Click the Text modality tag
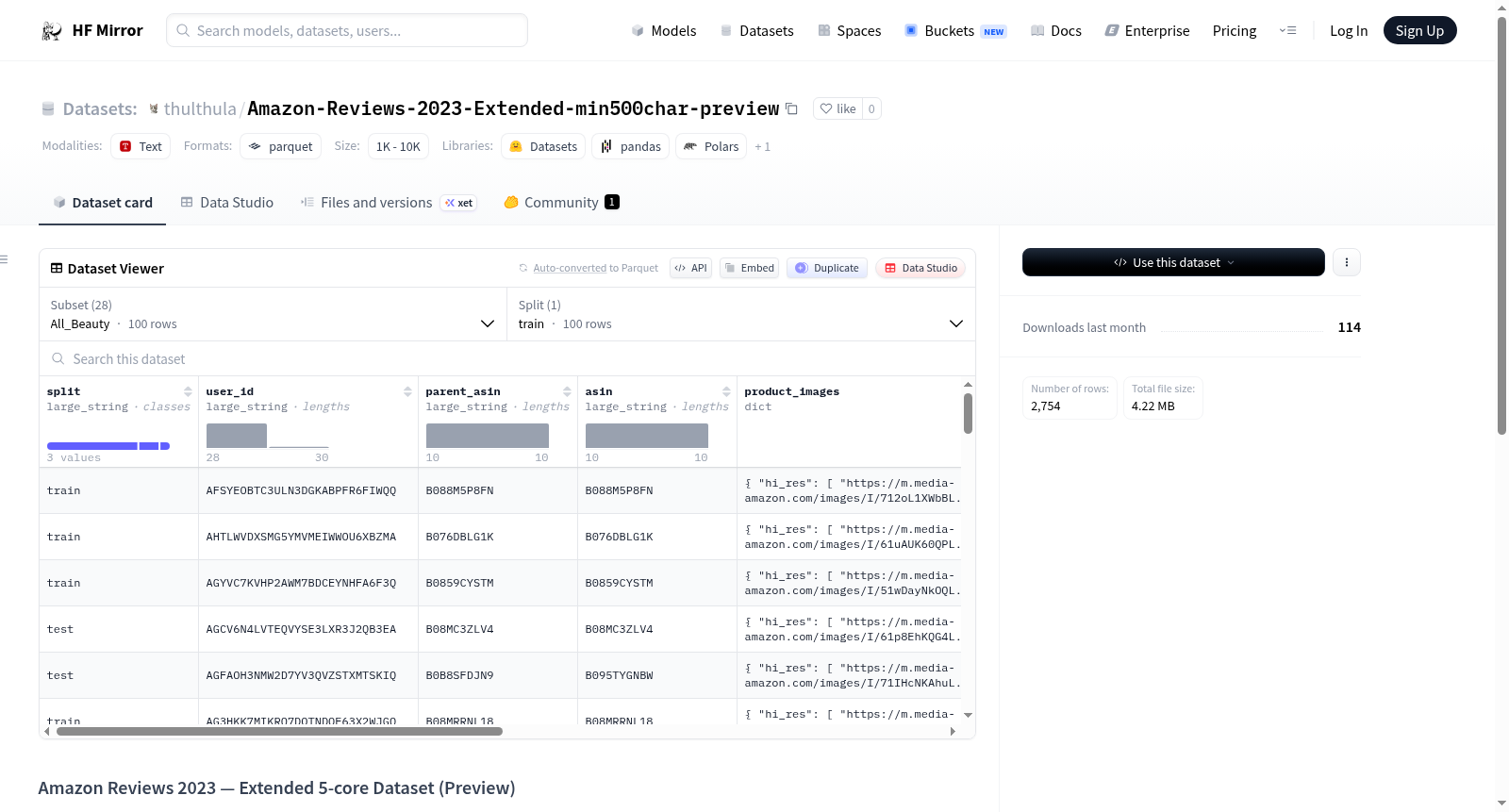 click(141, 146)
